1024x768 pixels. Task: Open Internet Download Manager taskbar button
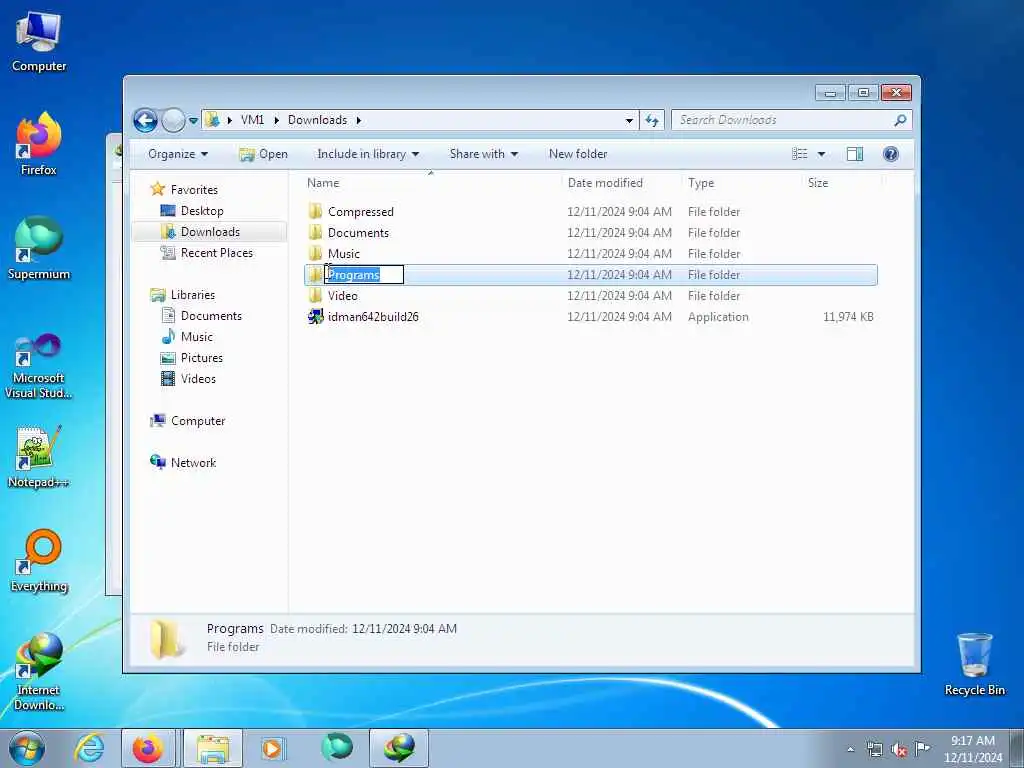(x=399, y=748)
